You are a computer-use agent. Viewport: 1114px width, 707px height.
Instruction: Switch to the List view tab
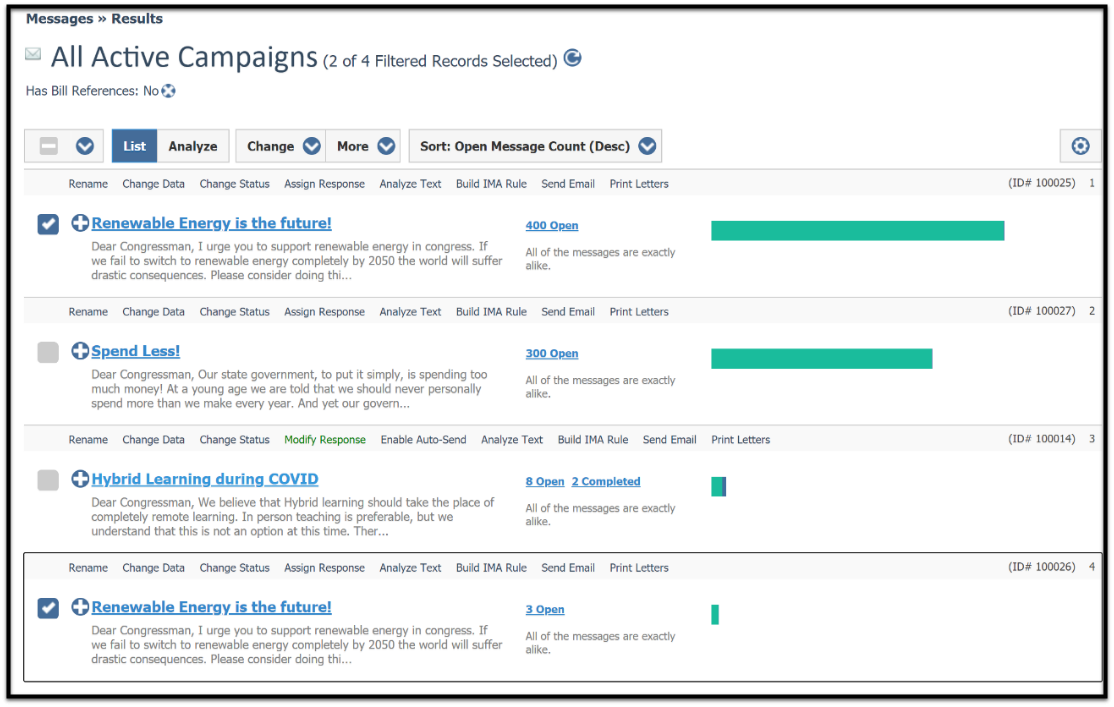(x=134, y=146)
